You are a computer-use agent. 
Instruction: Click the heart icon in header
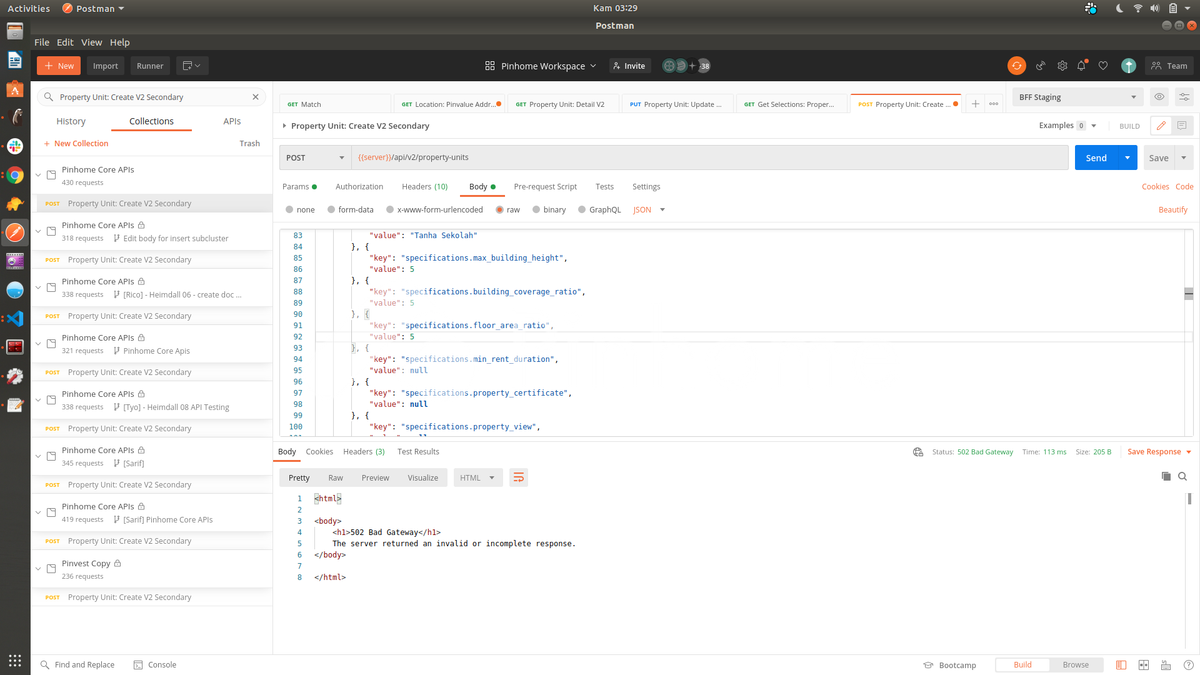(x=1103, y=66)
